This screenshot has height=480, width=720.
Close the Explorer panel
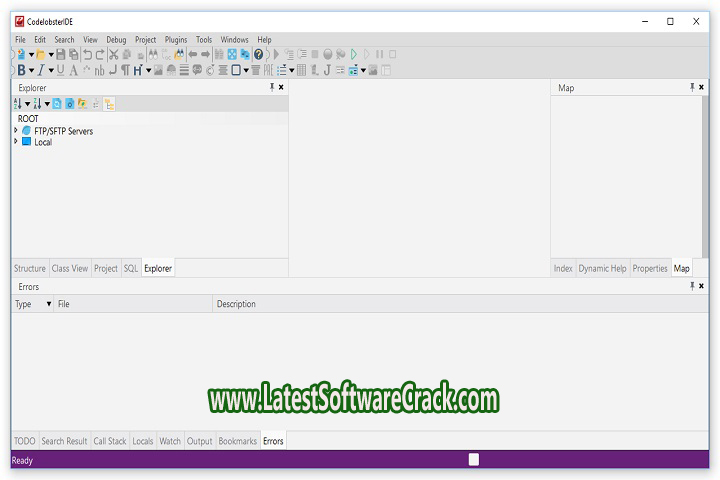[x=281, y=88]
